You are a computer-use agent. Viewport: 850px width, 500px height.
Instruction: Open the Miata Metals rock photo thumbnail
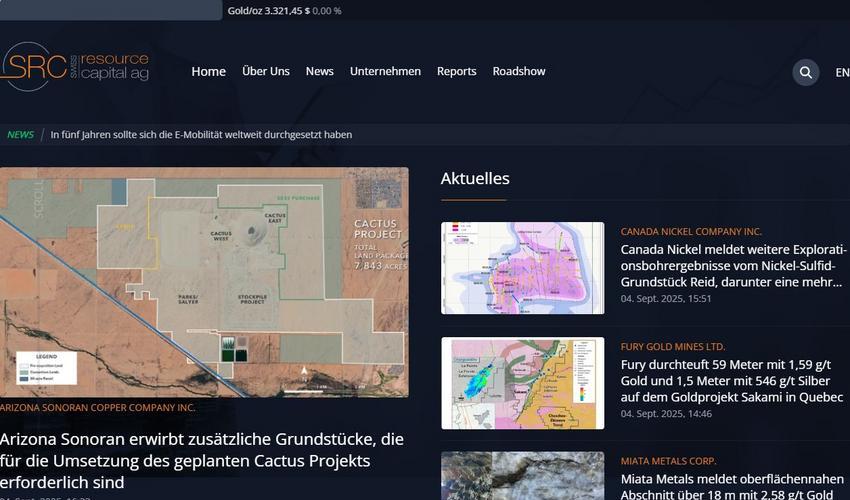coord(523,476)
